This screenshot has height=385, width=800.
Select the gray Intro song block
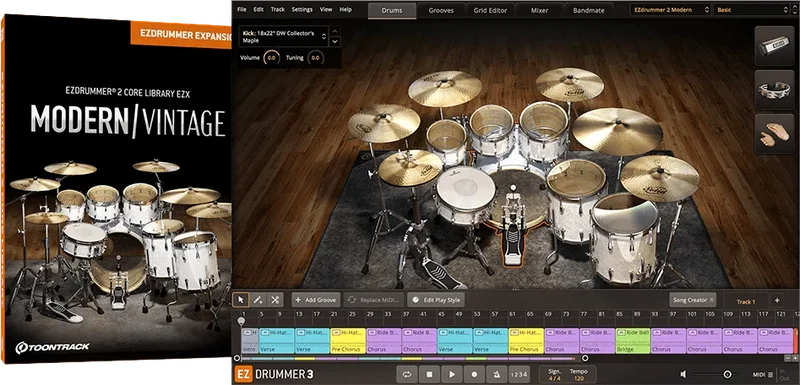249,341
